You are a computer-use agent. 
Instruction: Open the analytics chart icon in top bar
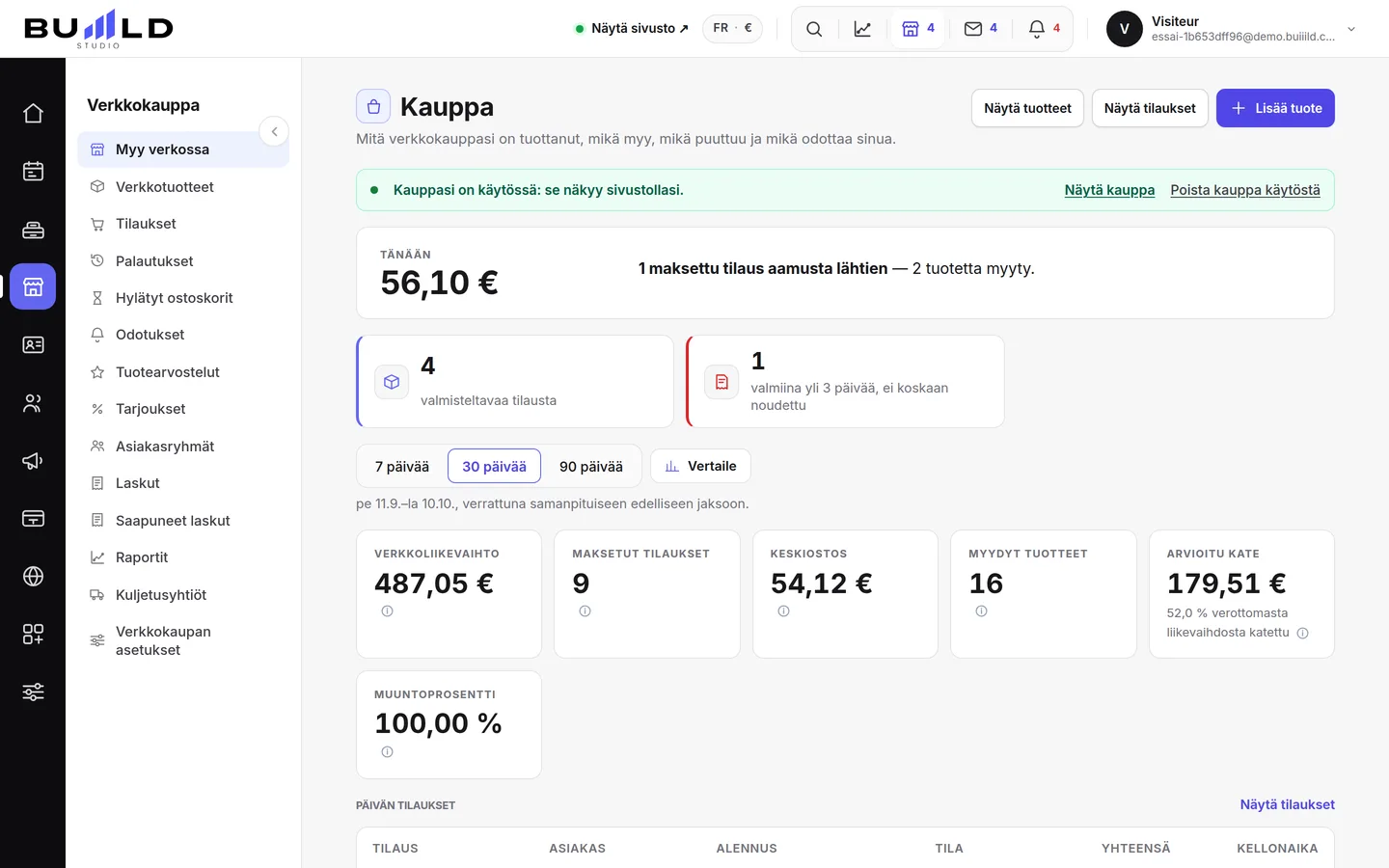(862, 29)
